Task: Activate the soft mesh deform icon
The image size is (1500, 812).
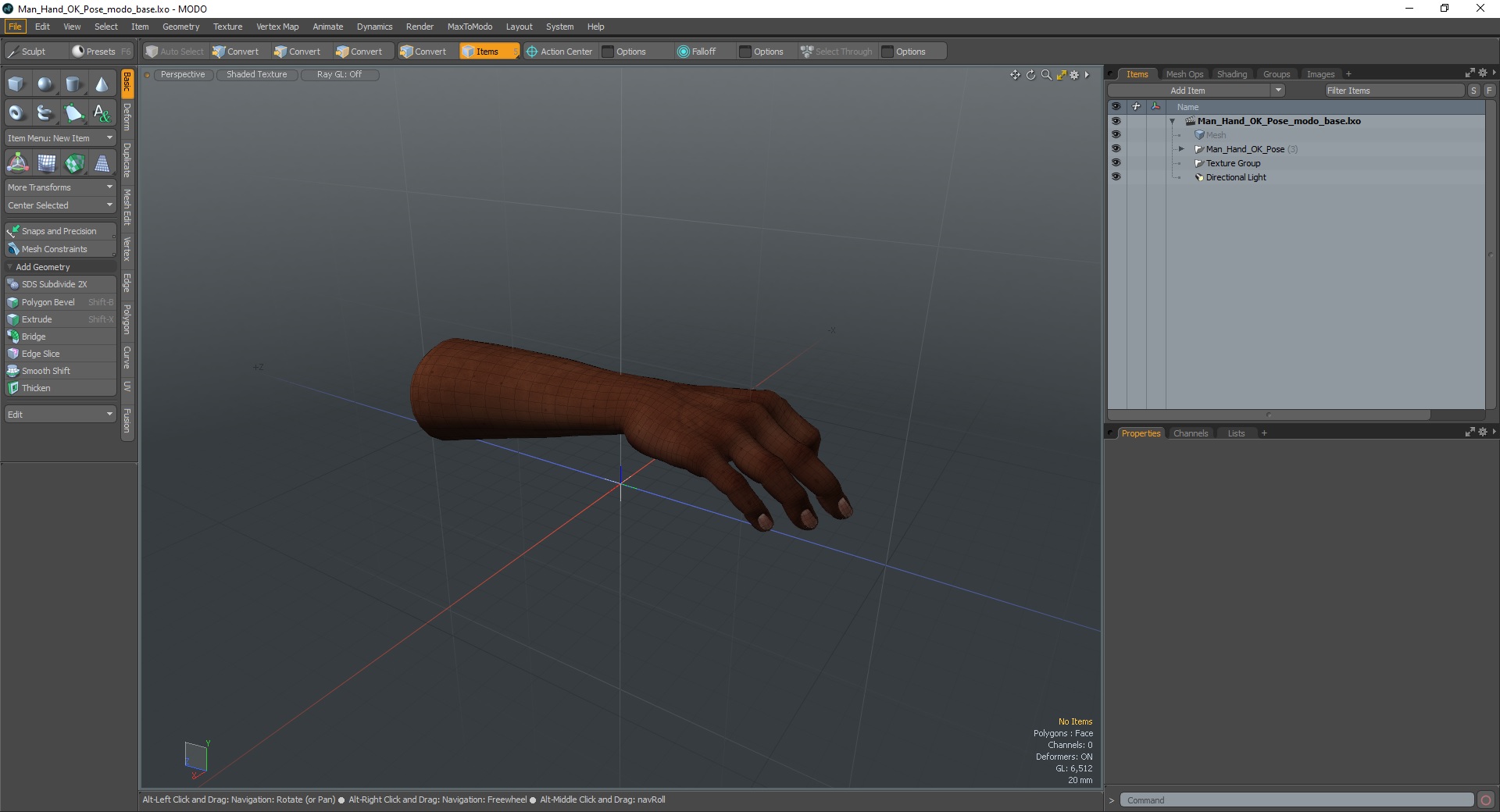Action: click(x=46, y=163)
